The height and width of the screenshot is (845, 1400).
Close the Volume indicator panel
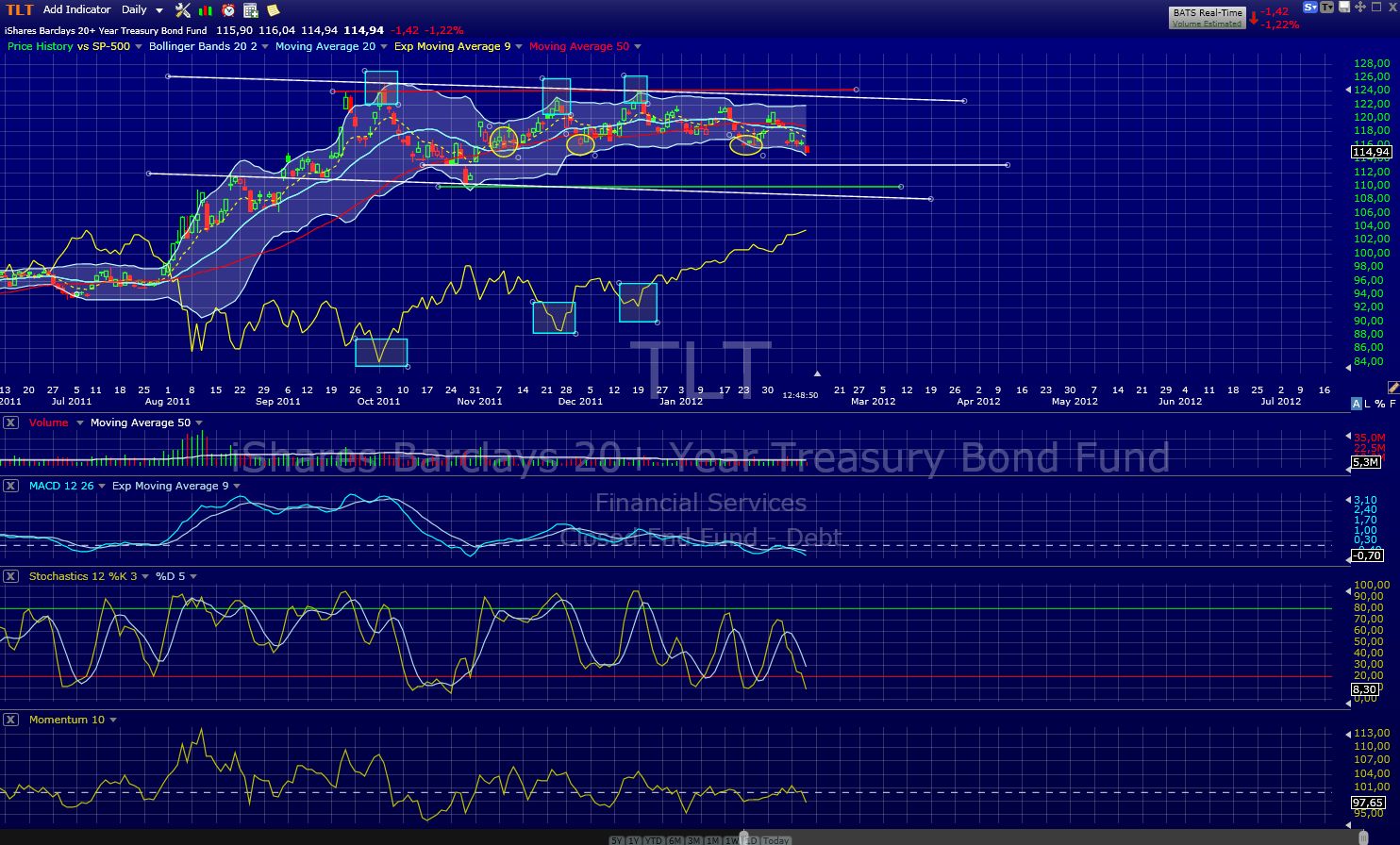point(10,422)
